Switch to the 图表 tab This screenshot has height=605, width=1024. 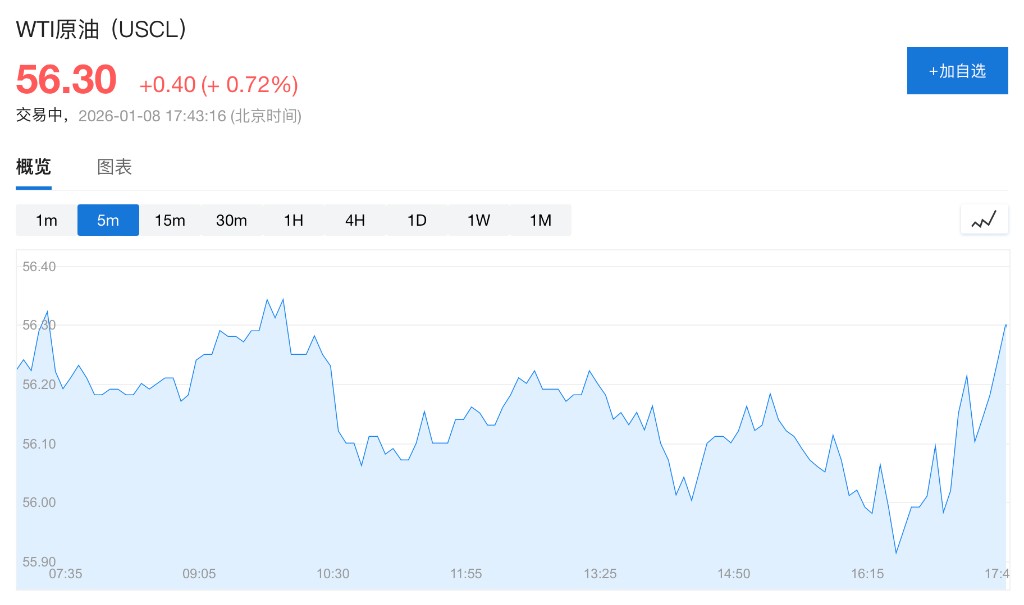pyautogui.click(x=114, y=167)
